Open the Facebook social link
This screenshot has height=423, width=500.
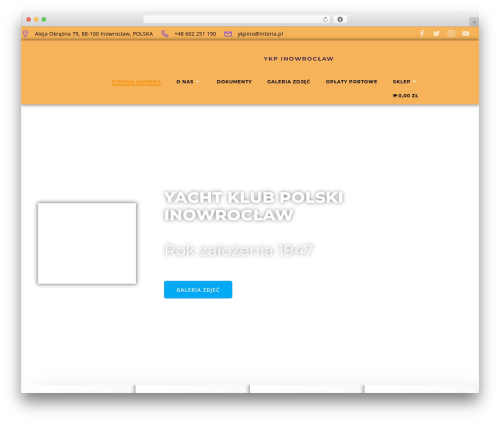click(422, 33)
